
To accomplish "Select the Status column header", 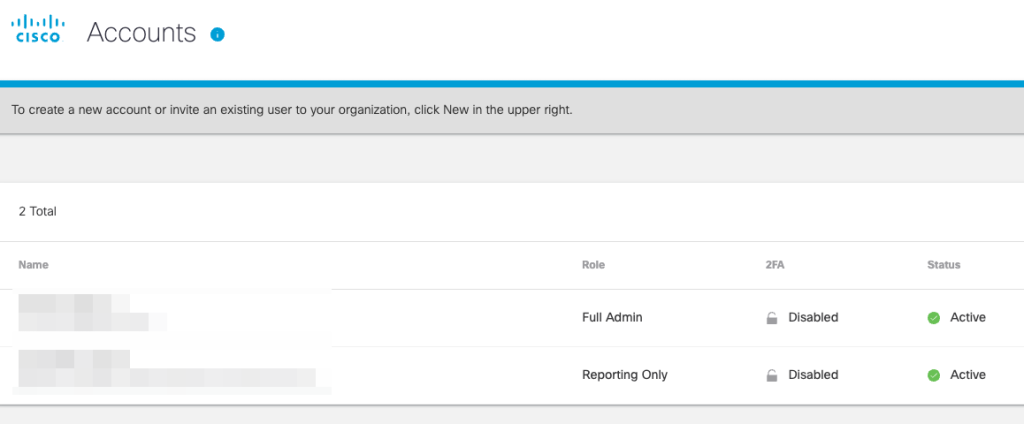I will click(943, 265).
